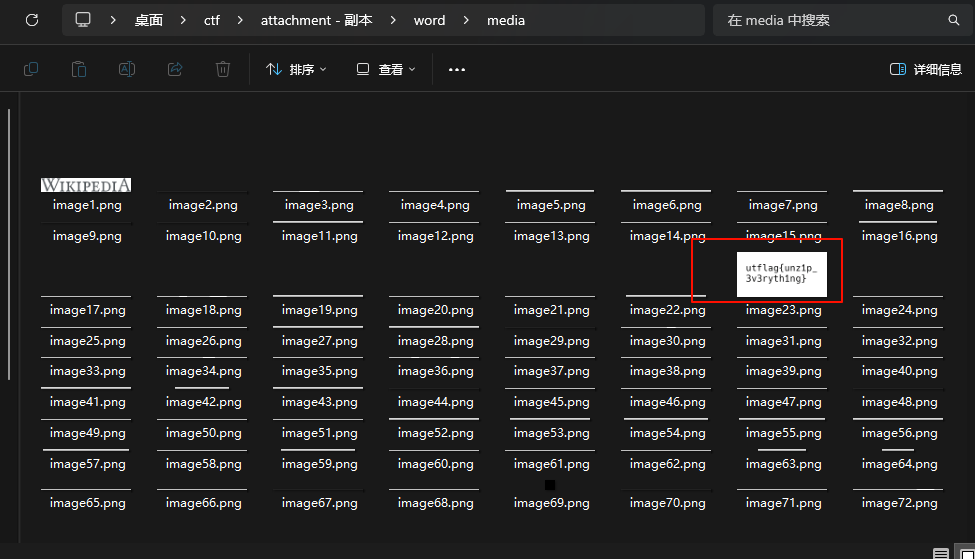
Task: Select file image38.png
Action: (x=667, y=371)
